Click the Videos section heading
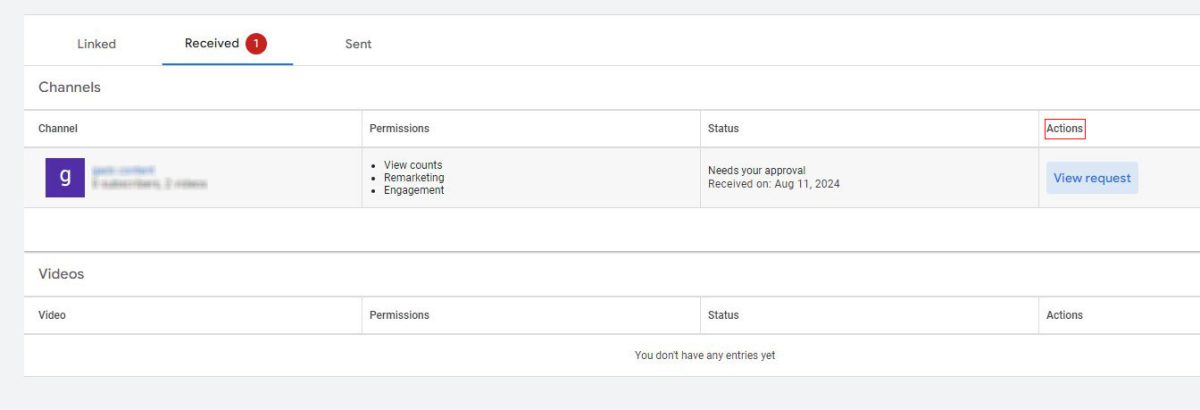 tap(61, 273)
